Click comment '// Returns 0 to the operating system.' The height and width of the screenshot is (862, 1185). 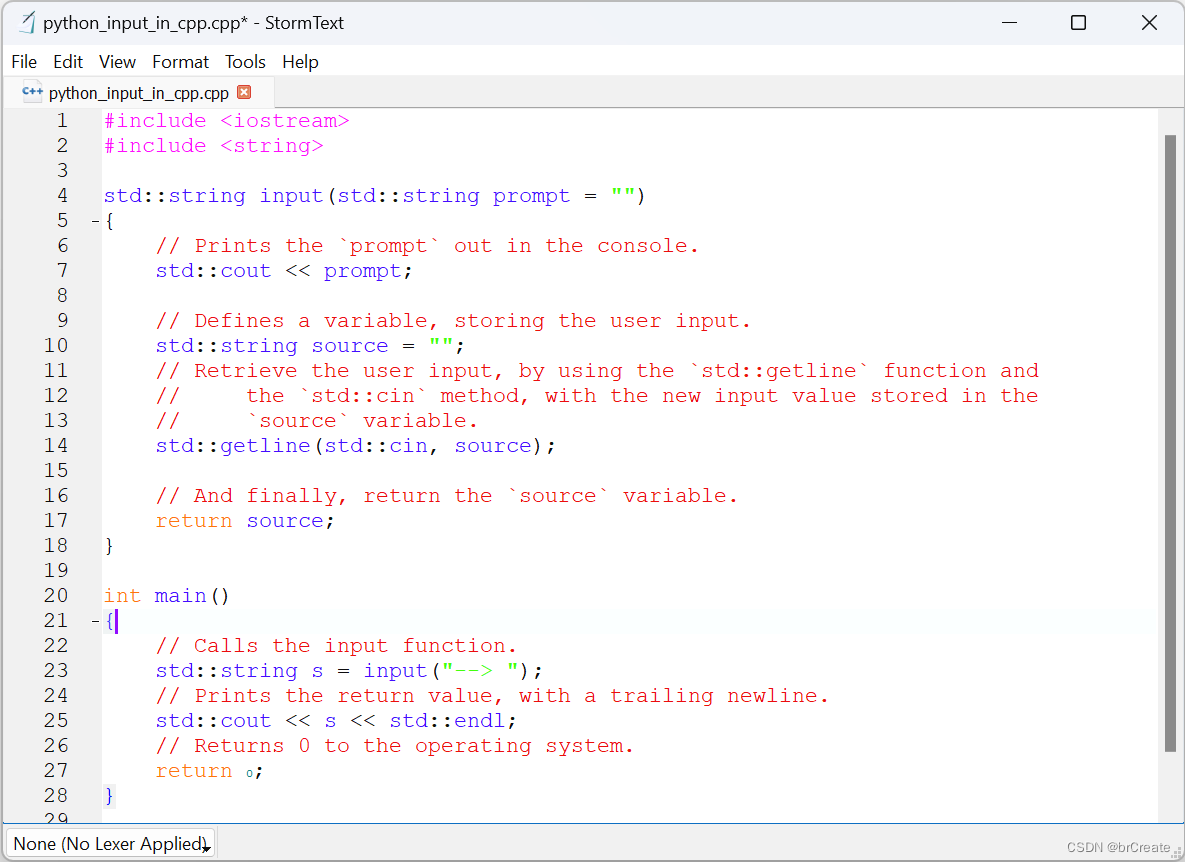[x=394, y=746]
